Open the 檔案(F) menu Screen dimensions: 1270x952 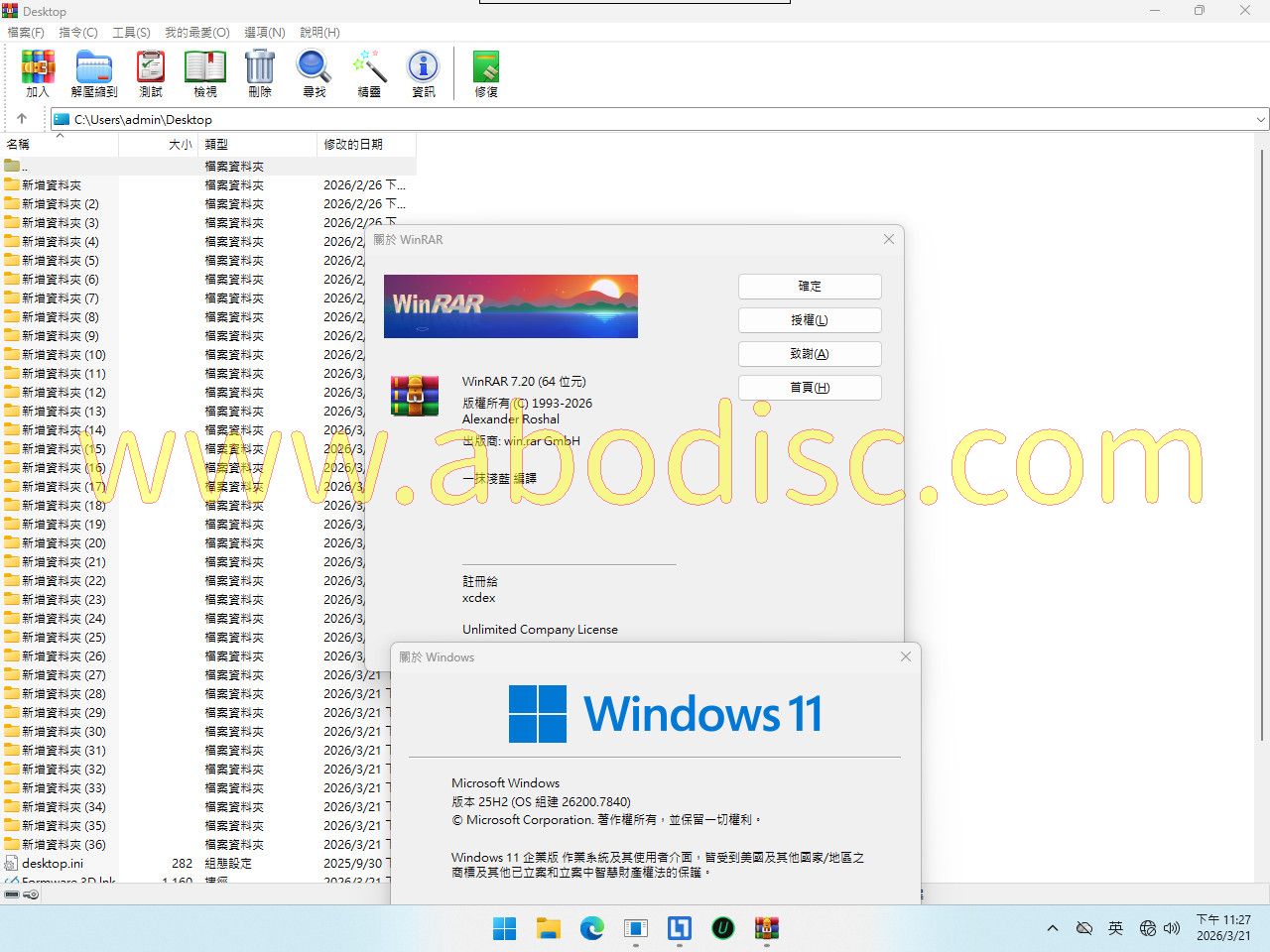click(26, 33)
